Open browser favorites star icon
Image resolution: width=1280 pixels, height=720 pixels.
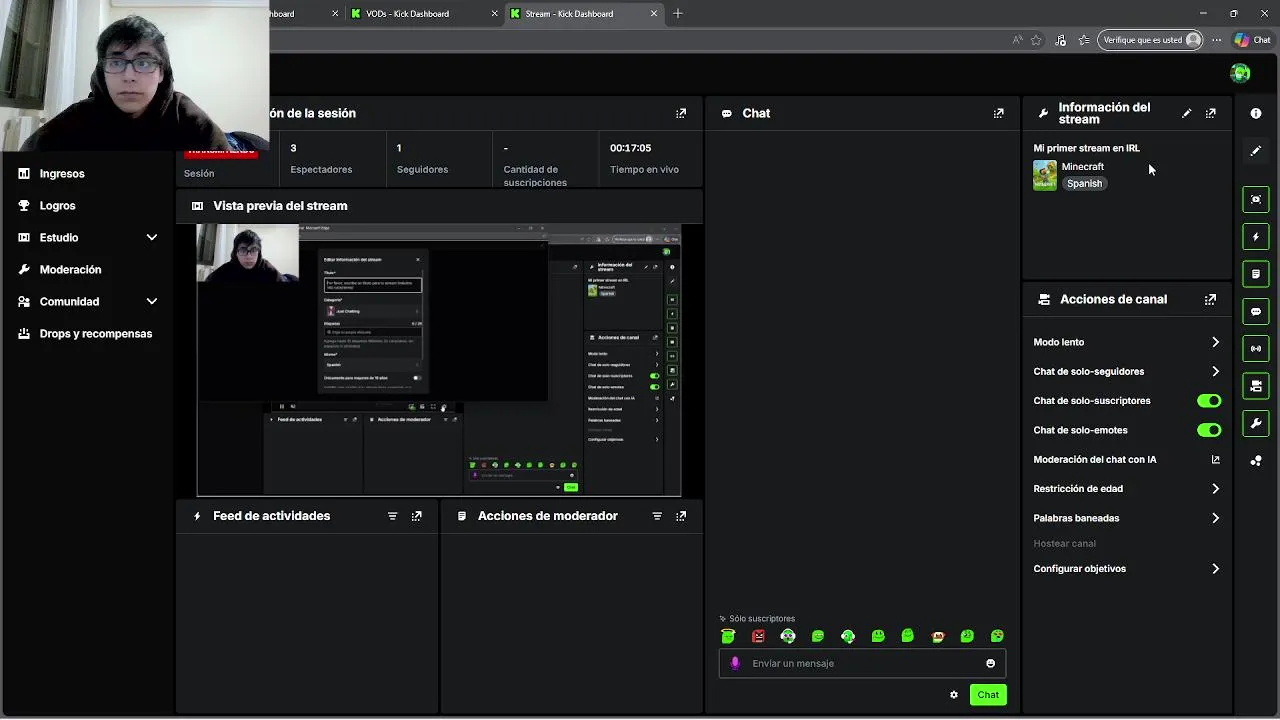click(x=1036, y=40)
